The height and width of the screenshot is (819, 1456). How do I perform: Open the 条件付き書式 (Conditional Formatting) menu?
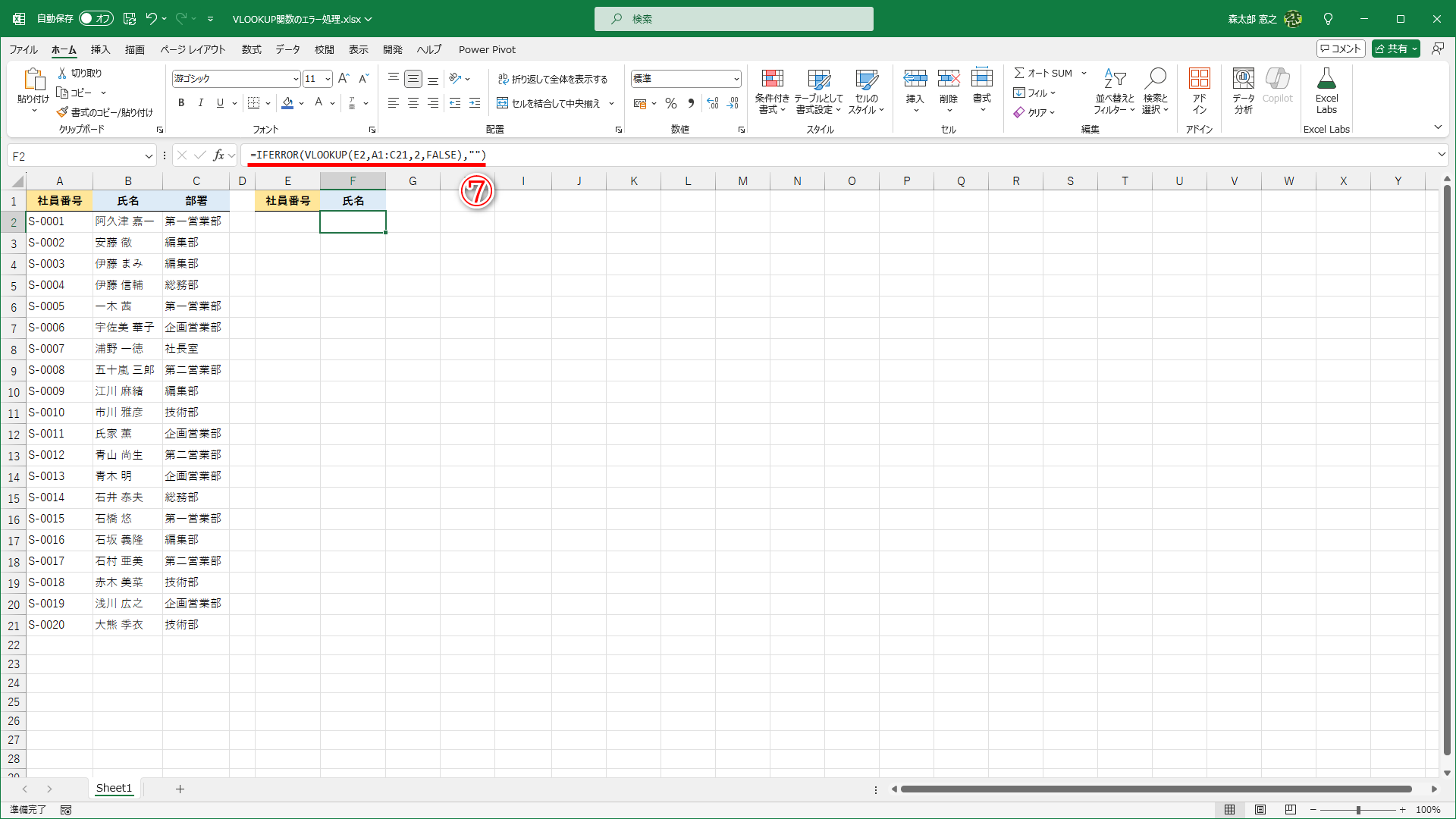tap(772, 91)
